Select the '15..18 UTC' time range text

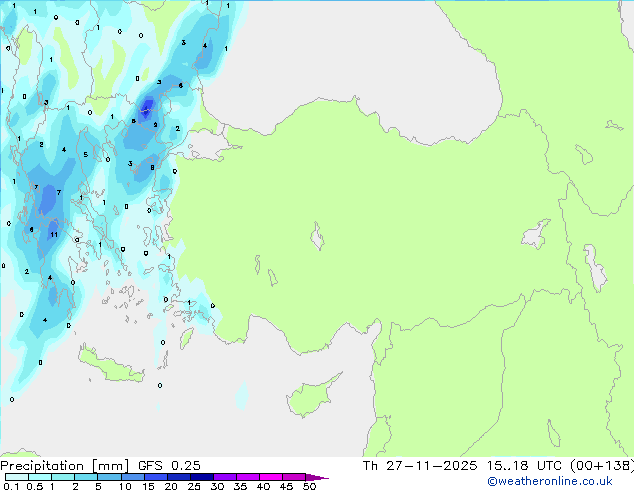[524, 466]
